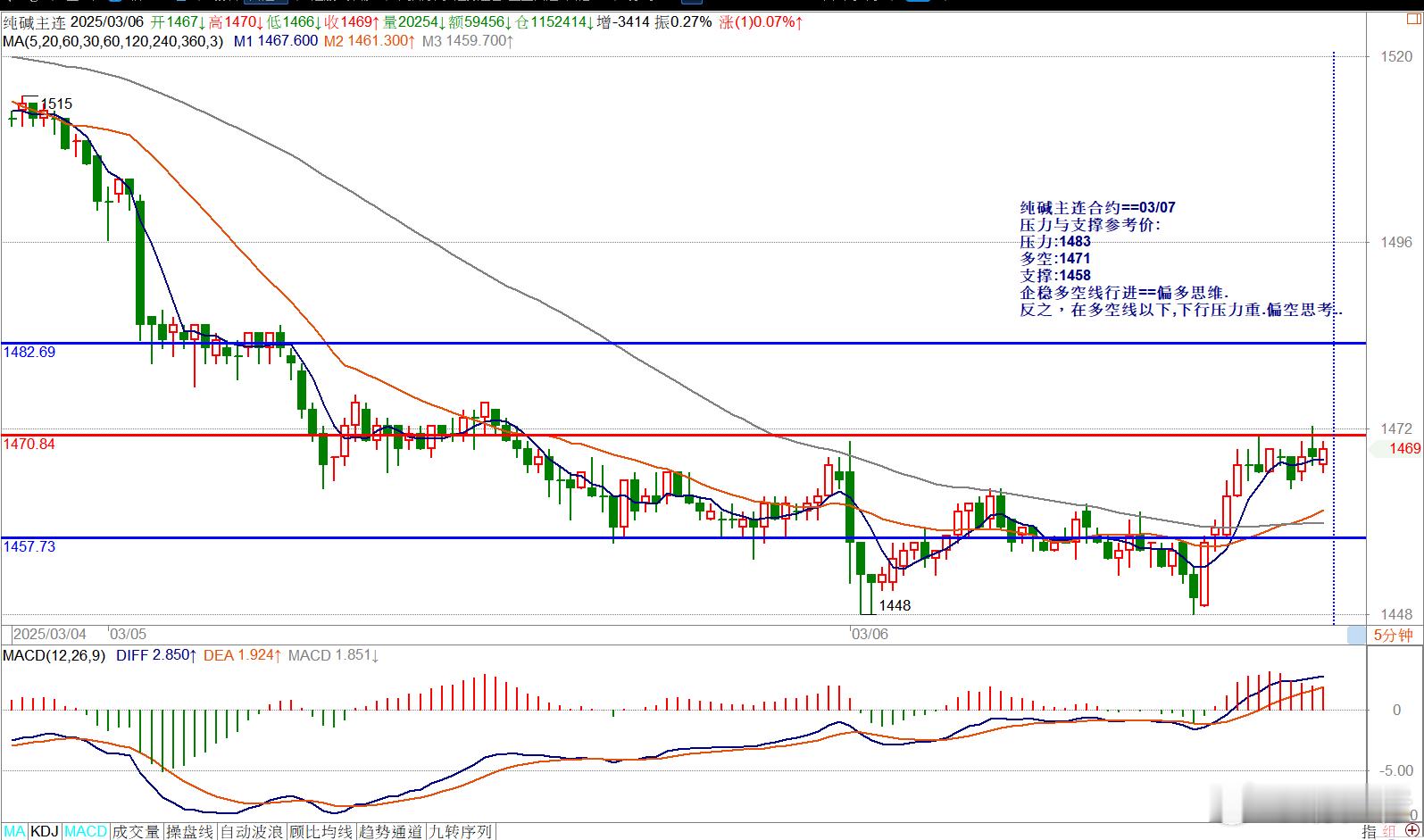Click the 1515 high price marker
This screenshot has width=1424, height=840.
pyautogui.click(x=56, y=104)
